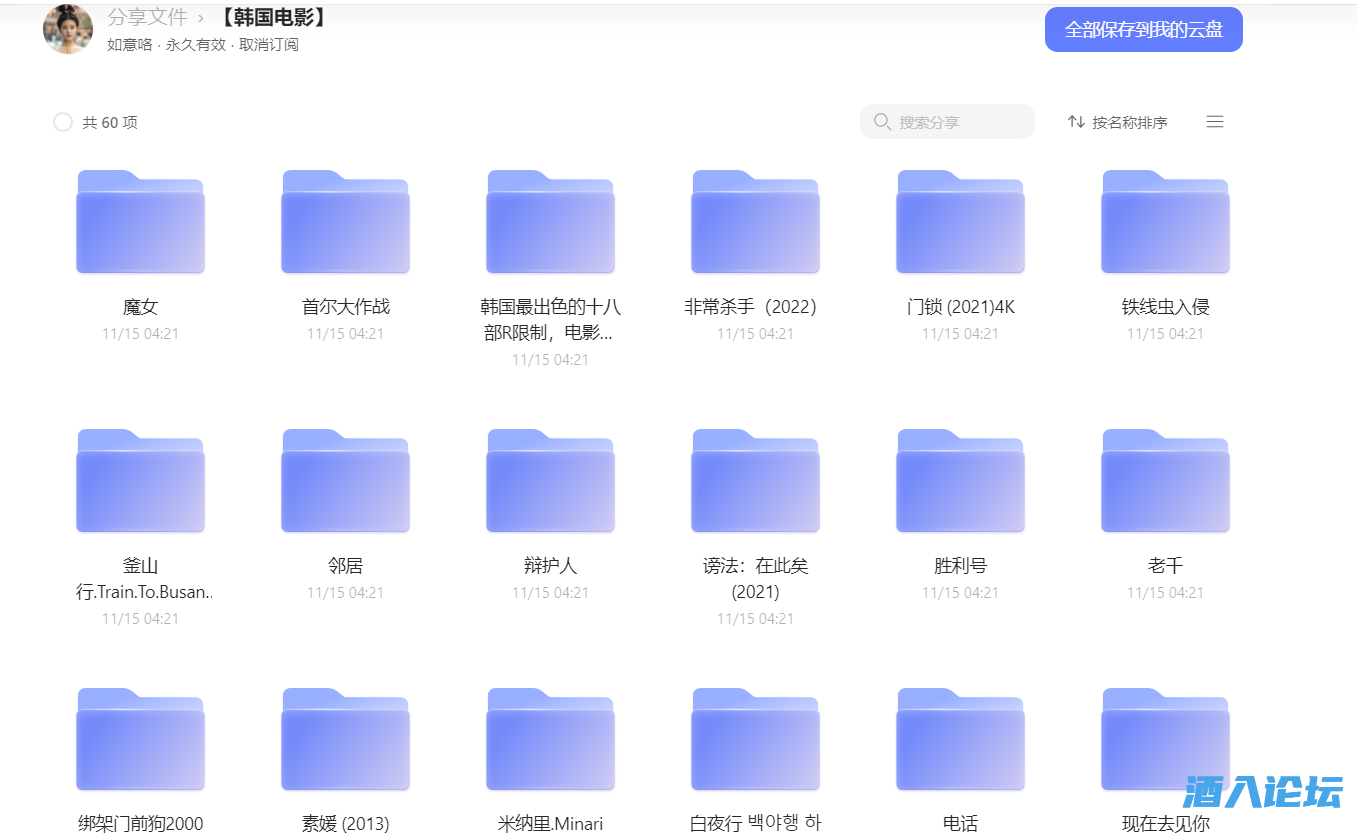Switch to list view with the layout icon
Image resolution: width=1357 pixels, height=834 pixels.
(x=1214, y=121)
